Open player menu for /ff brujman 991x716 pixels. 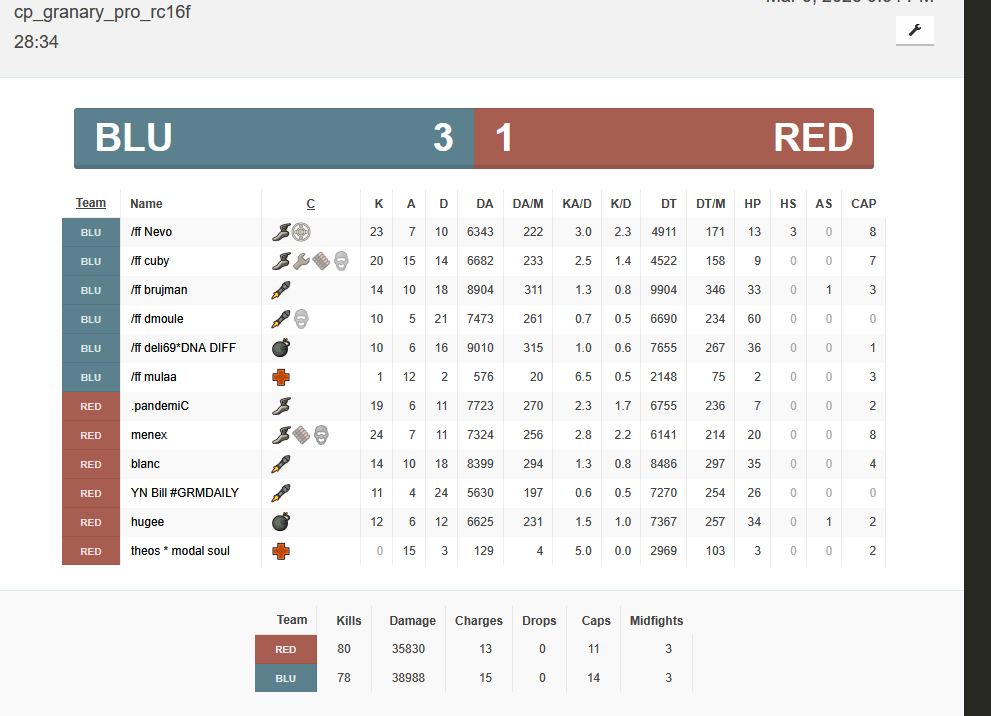(159, 290)
